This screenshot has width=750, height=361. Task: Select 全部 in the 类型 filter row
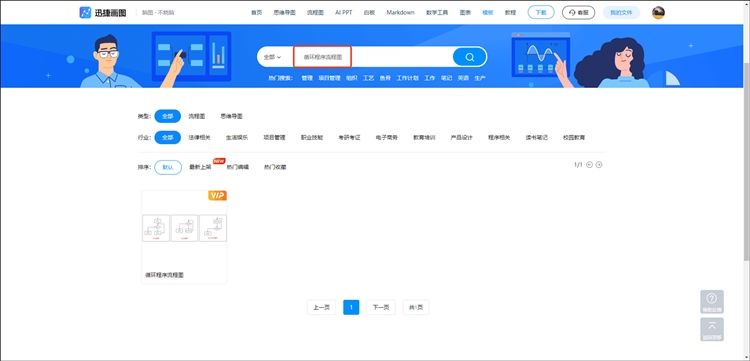pos(167,116)
